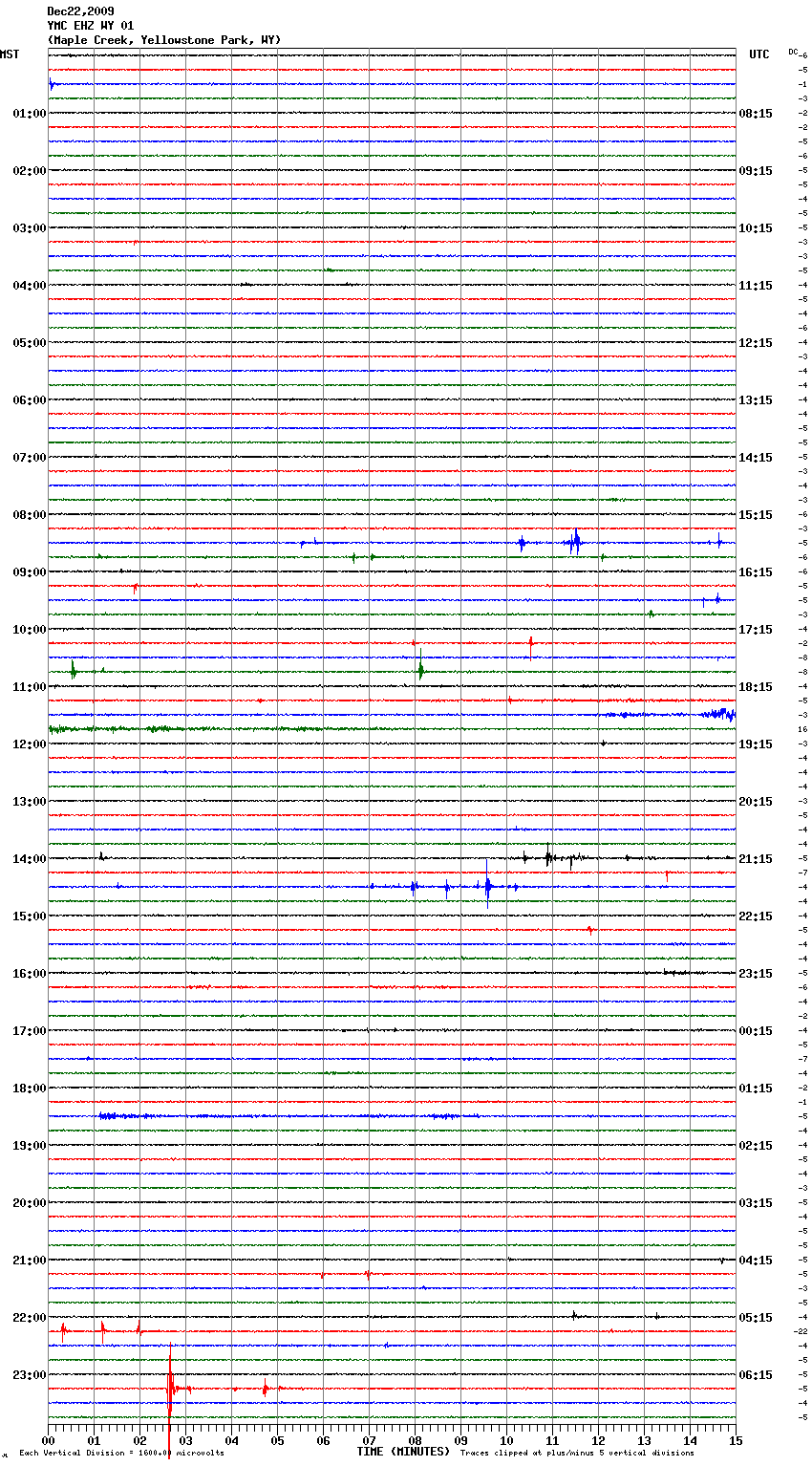
Task: Select the 17:00 MST time label
Action: click(30, 1031)
